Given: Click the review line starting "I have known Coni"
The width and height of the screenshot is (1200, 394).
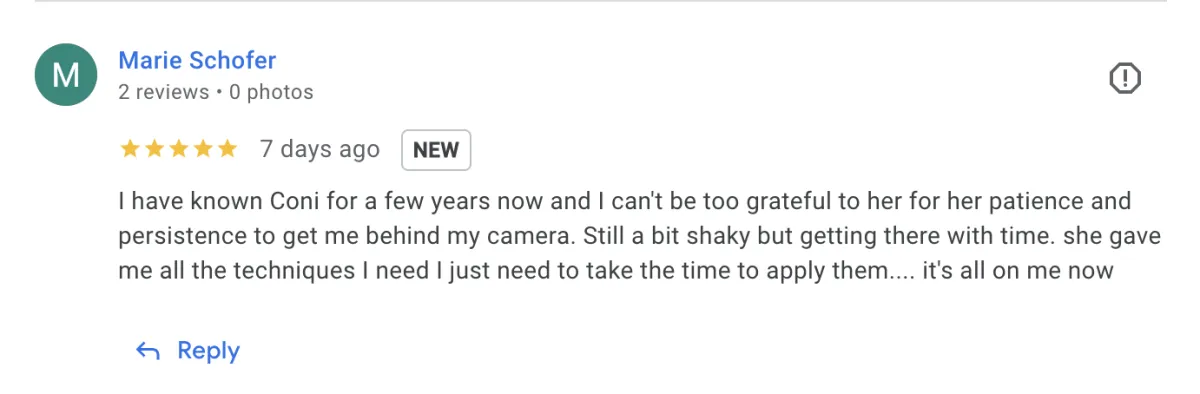Looking at the screenshot, I should coord(625,202).
